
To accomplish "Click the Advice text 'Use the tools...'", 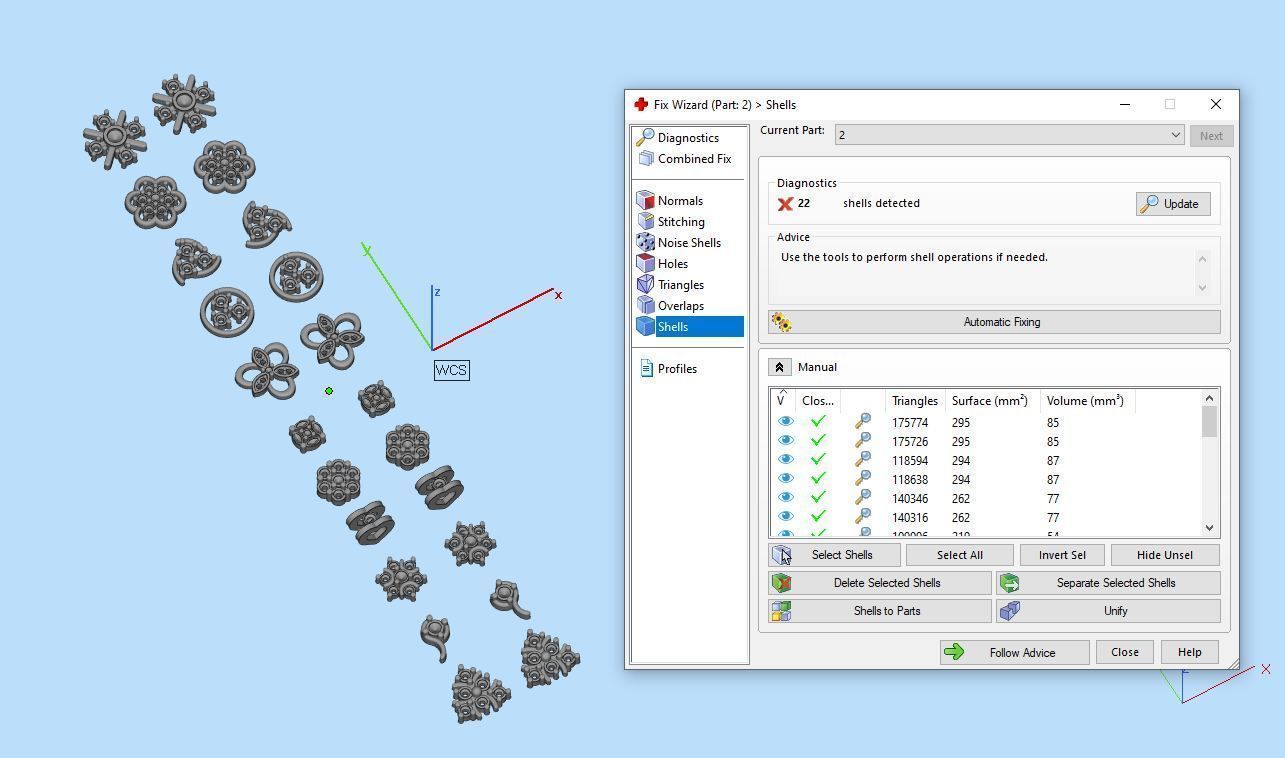I will [x=914, y=257].
